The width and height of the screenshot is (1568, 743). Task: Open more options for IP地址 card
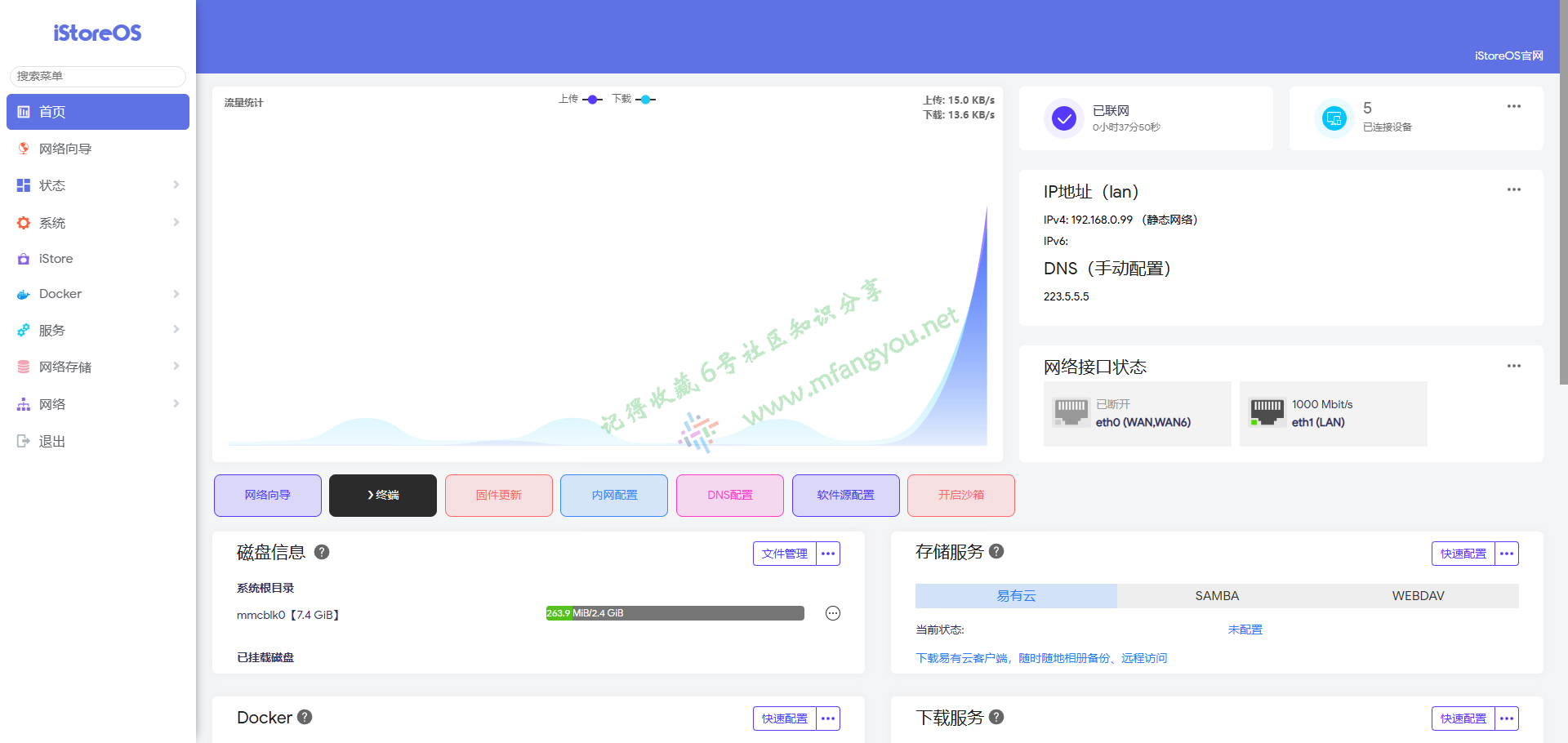pyautogui.click(x=1513, y=189)
